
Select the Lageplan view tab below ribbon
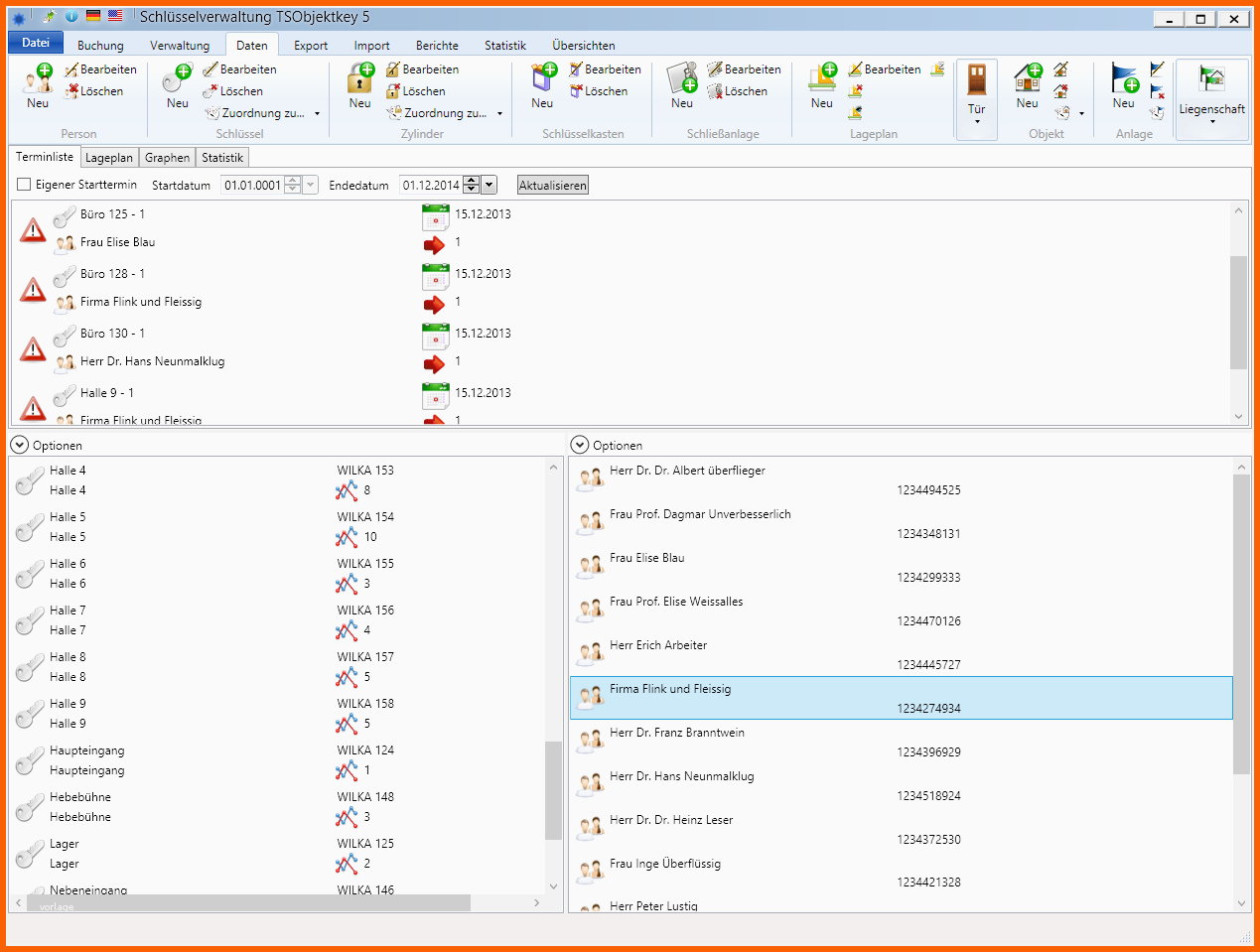pyautogui.click(x=109, y=158)
